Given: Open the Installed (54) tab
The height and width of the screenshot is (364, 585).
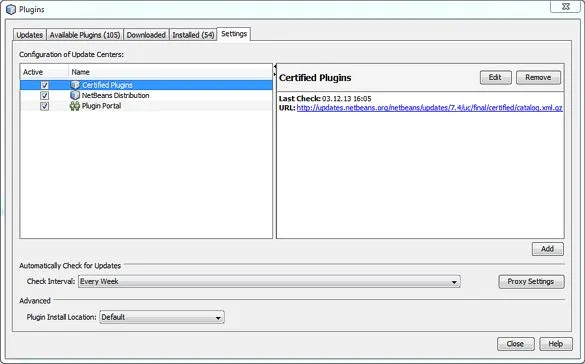Looking at the screenshot, I should 193,35.
